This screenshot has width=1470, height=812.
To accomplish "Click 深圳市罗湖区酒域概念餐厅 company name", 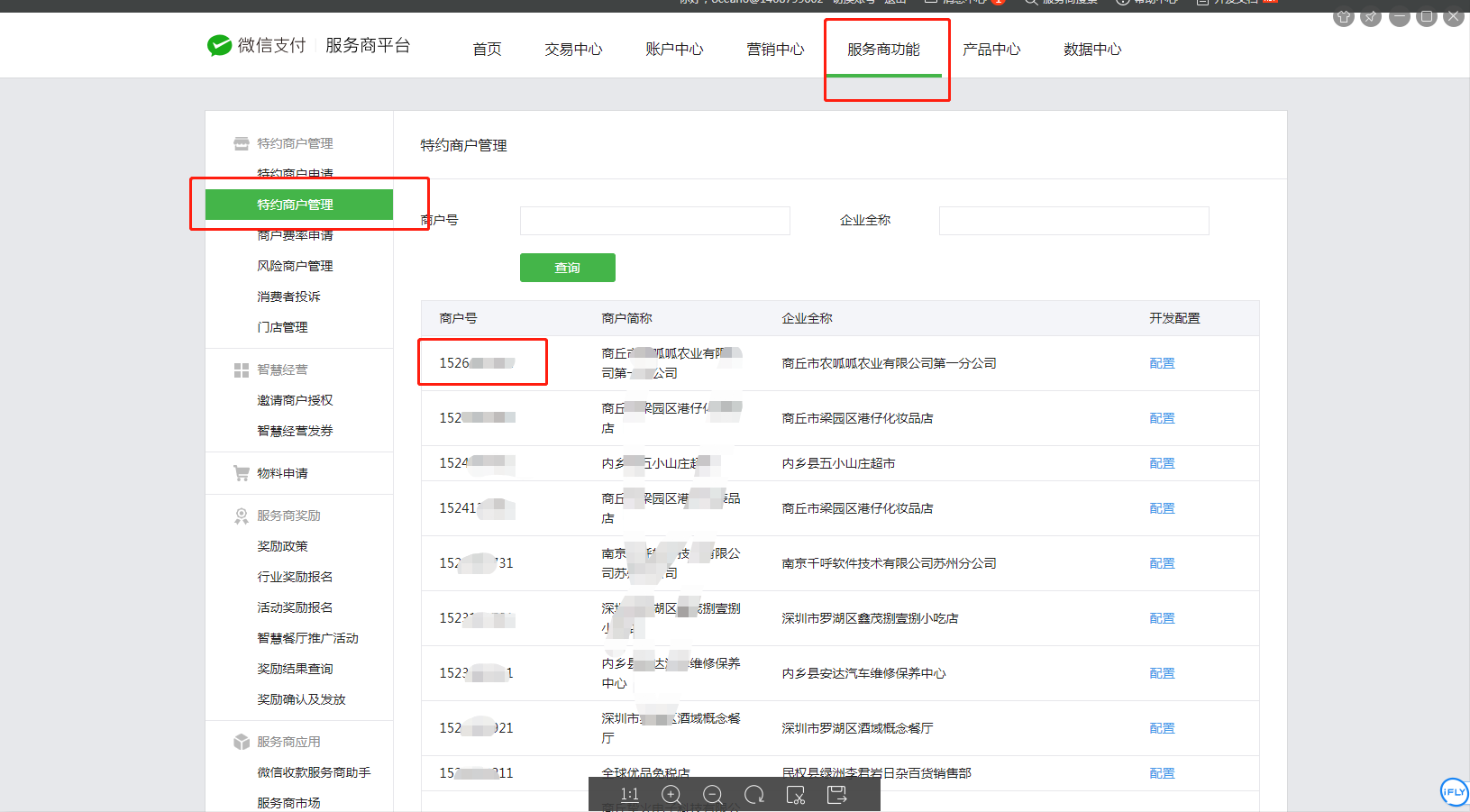I will click(857, 728).
